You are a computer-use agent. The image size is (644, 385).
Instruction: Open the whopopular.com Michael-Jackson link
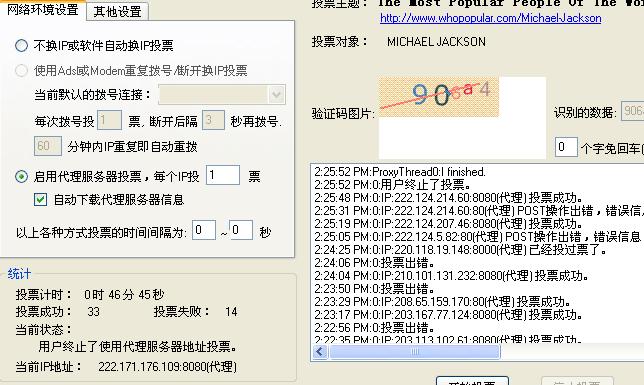(490, 18)
